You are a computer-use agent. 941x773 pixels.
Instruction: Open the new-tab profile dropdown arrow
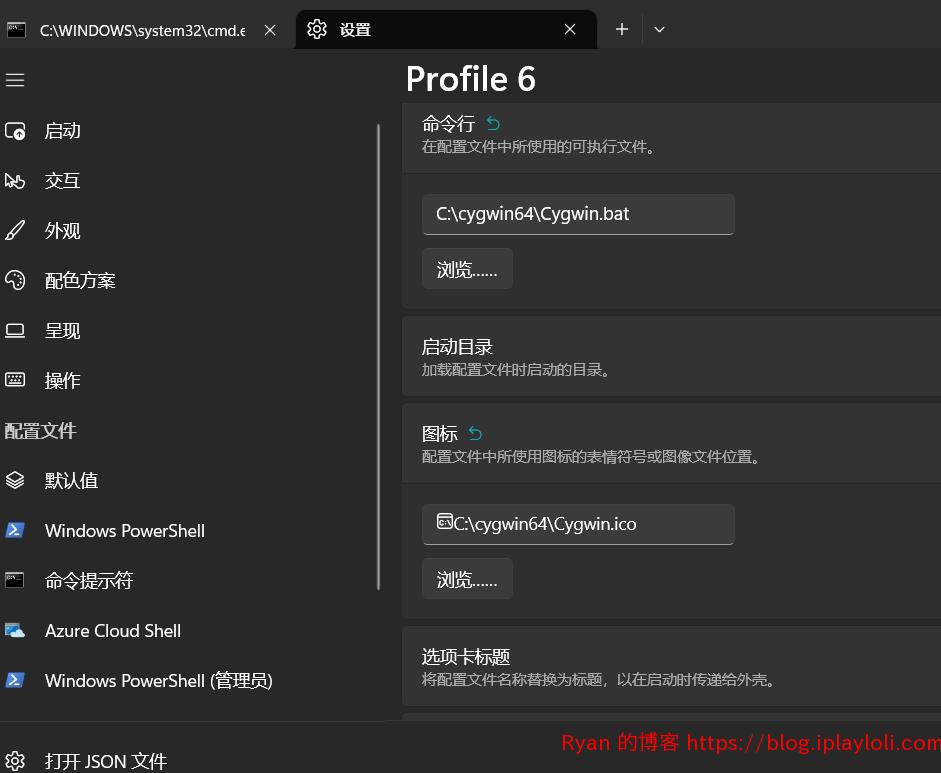(x=659, y=29)
